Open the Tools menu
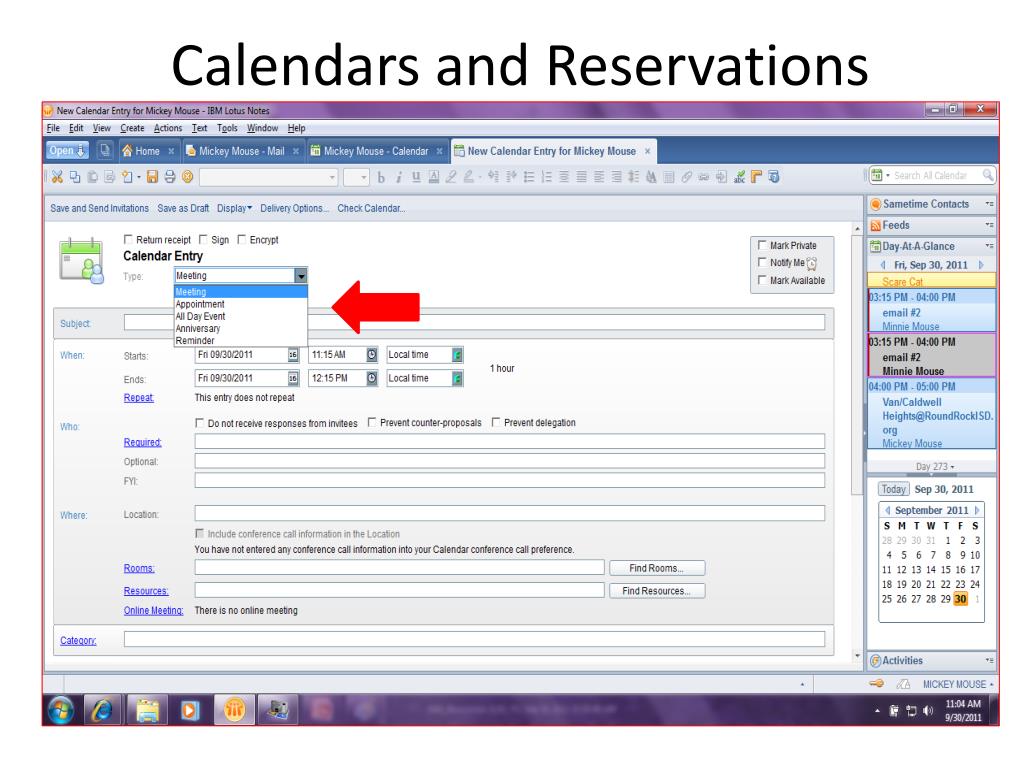This screenshot has height=768, width=1024. pos(227,129)
